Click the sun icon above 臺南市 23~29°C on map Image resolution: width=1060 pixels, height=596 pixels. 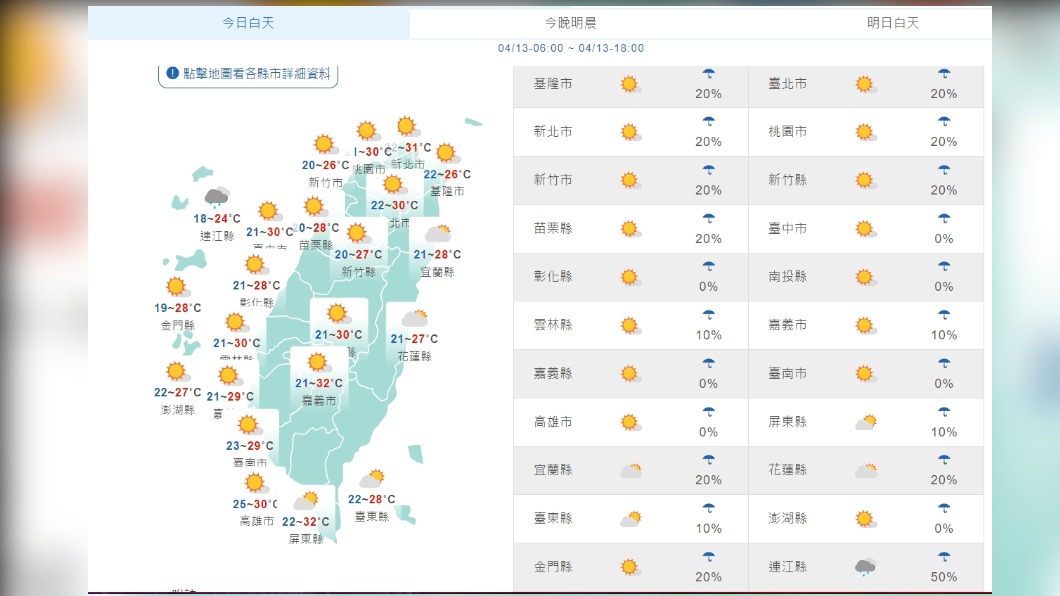(249, 425)
